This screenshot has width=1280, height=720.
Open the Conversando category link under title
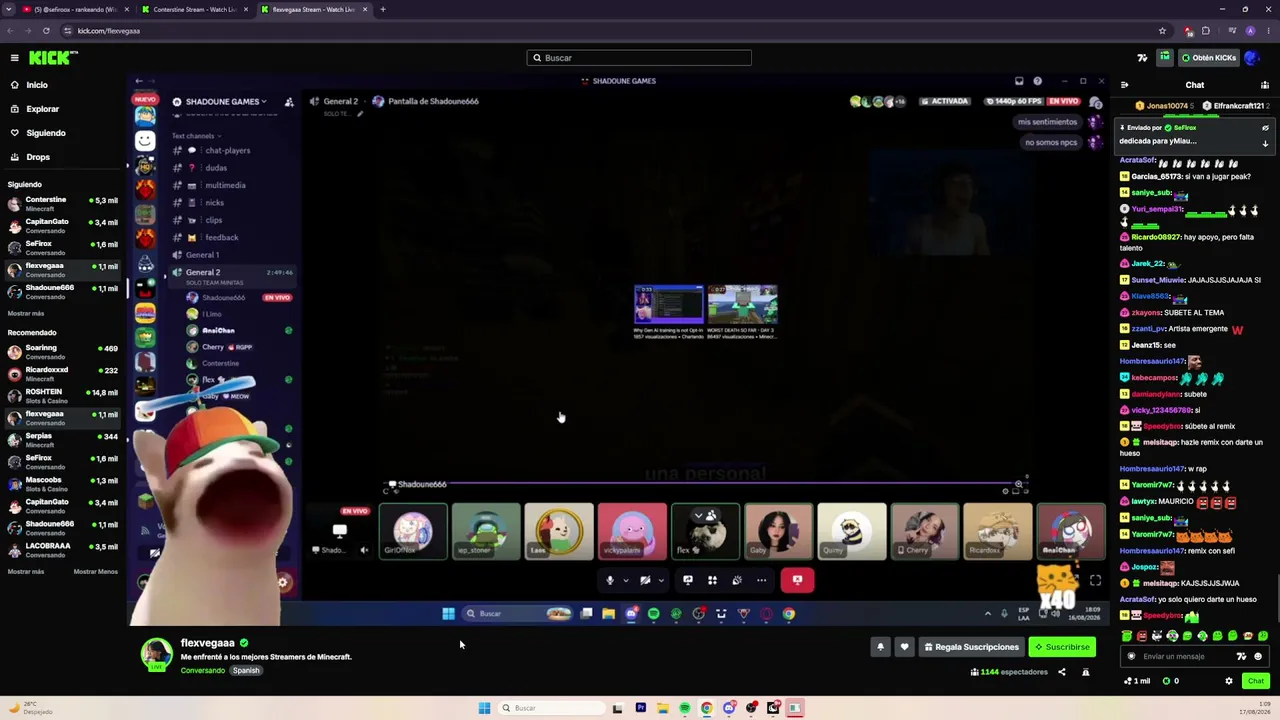203,671
